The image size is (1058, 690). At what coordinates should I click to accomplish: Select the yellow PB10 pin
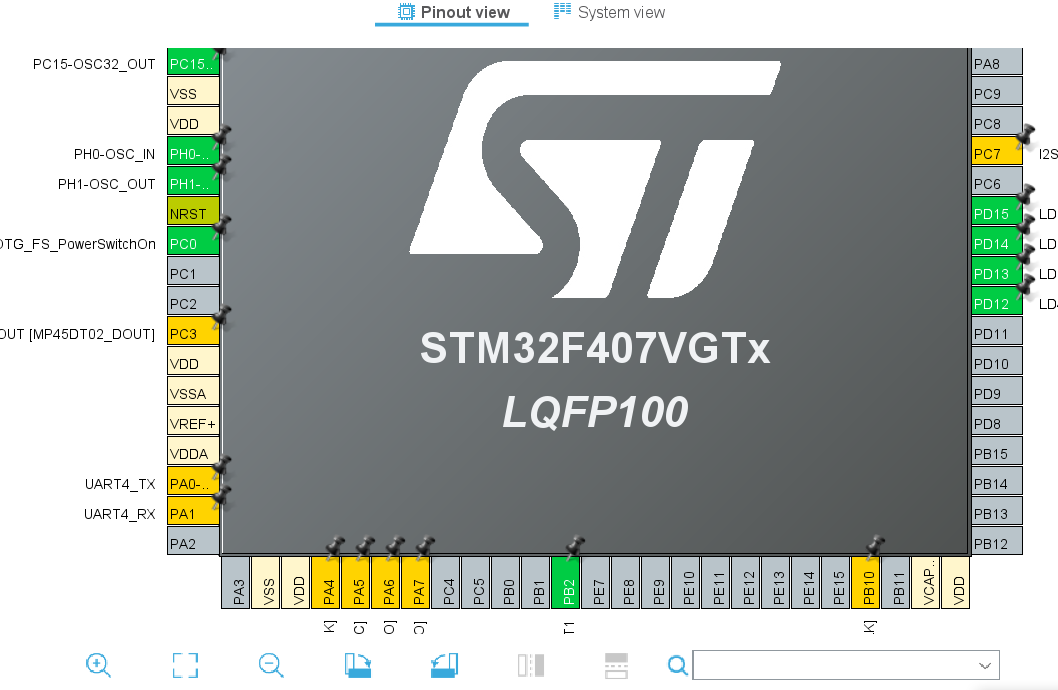866,583
